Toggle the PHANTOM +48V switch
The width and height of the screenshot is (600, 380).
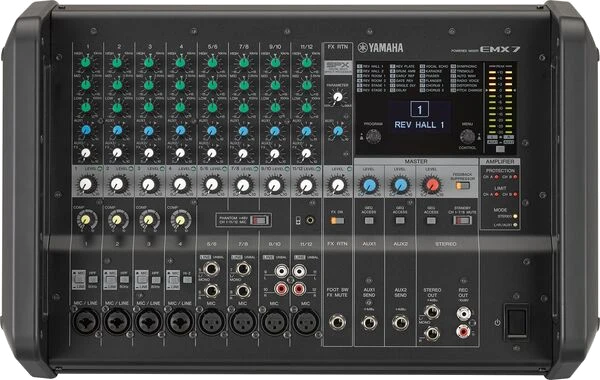tap(260, 220)
